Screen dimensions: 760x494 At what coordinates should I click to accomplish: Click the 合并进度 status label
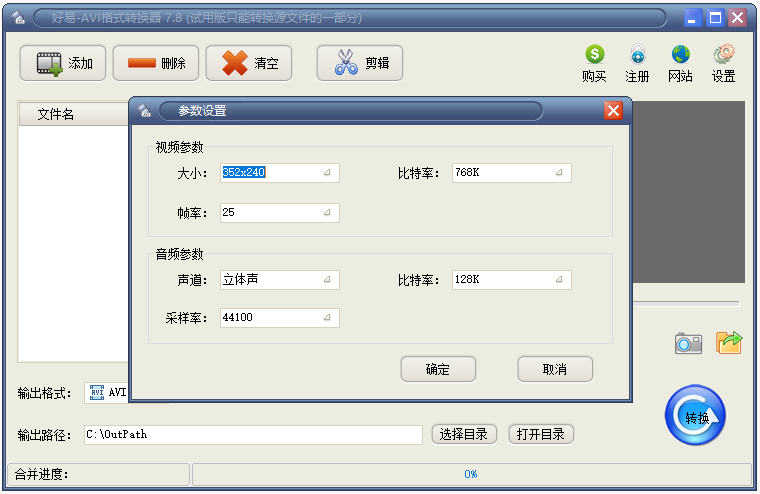(42, 474)
